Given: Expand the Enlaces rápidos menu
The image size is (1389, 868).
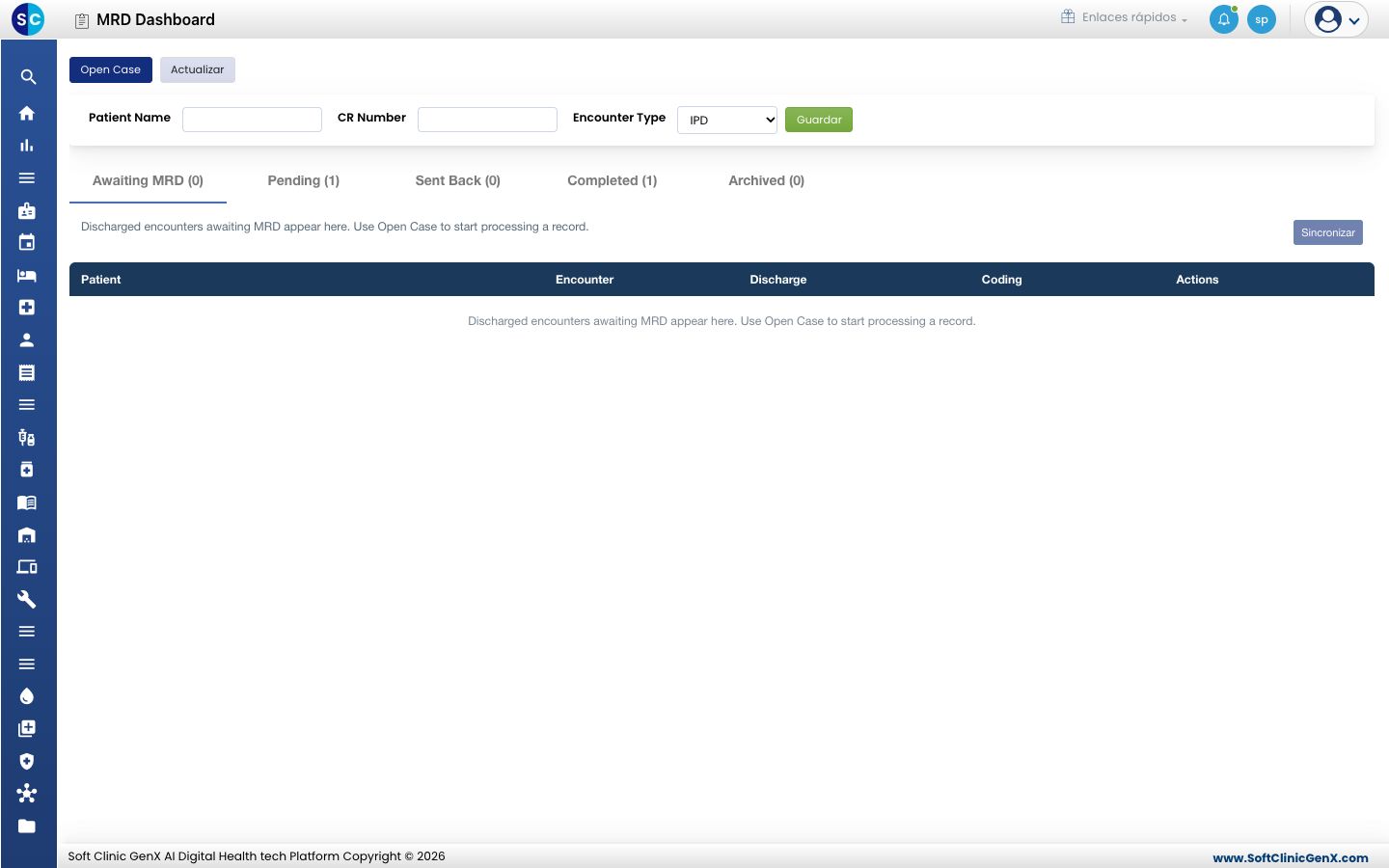Looking at the screenshot, I should [x=1124, y=17].
